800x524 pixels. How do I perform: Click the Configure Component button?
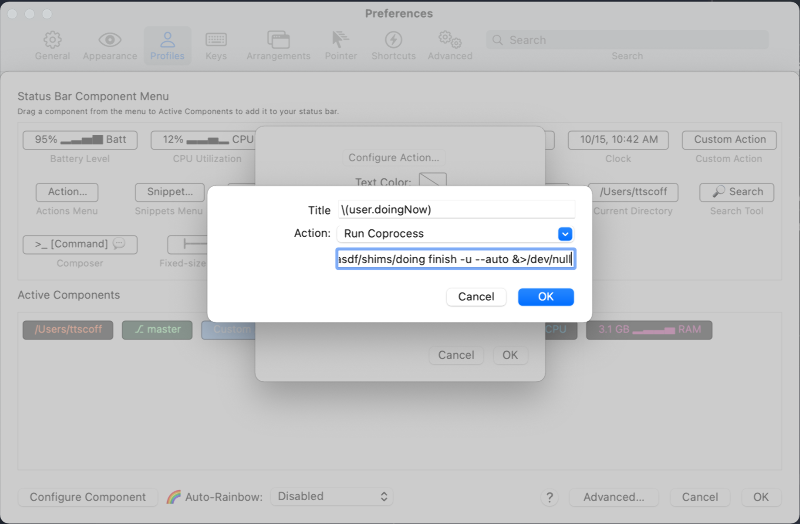pos(87,497)
